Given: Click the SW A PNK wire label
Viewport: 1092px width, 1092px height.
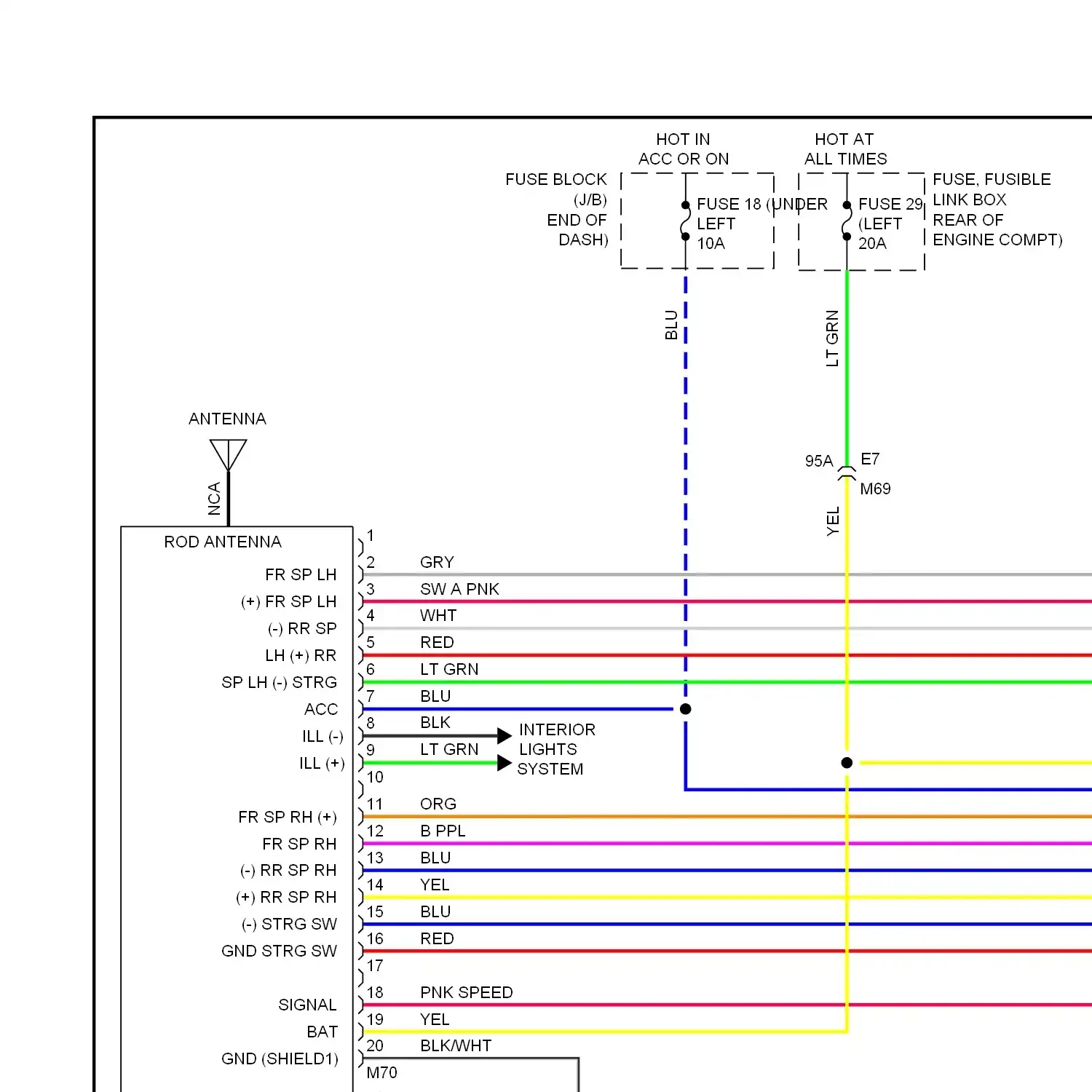Looking at the screenshot, I should 459,589.
